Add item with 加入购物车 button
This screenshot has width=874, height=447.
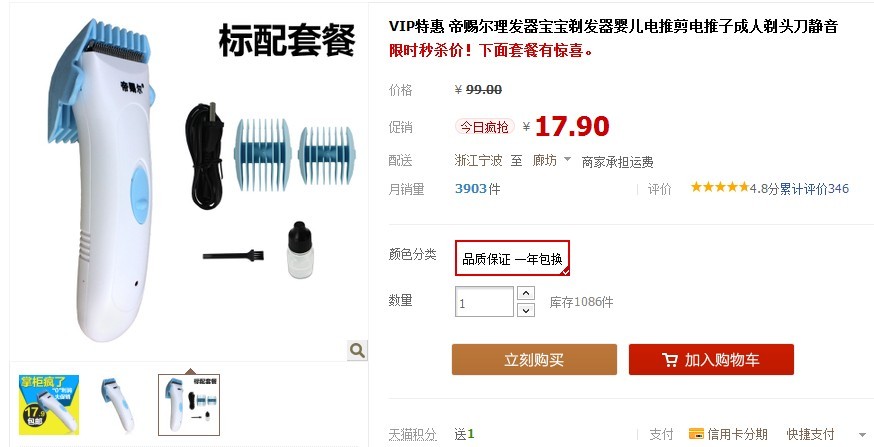(x=711, y=359)
